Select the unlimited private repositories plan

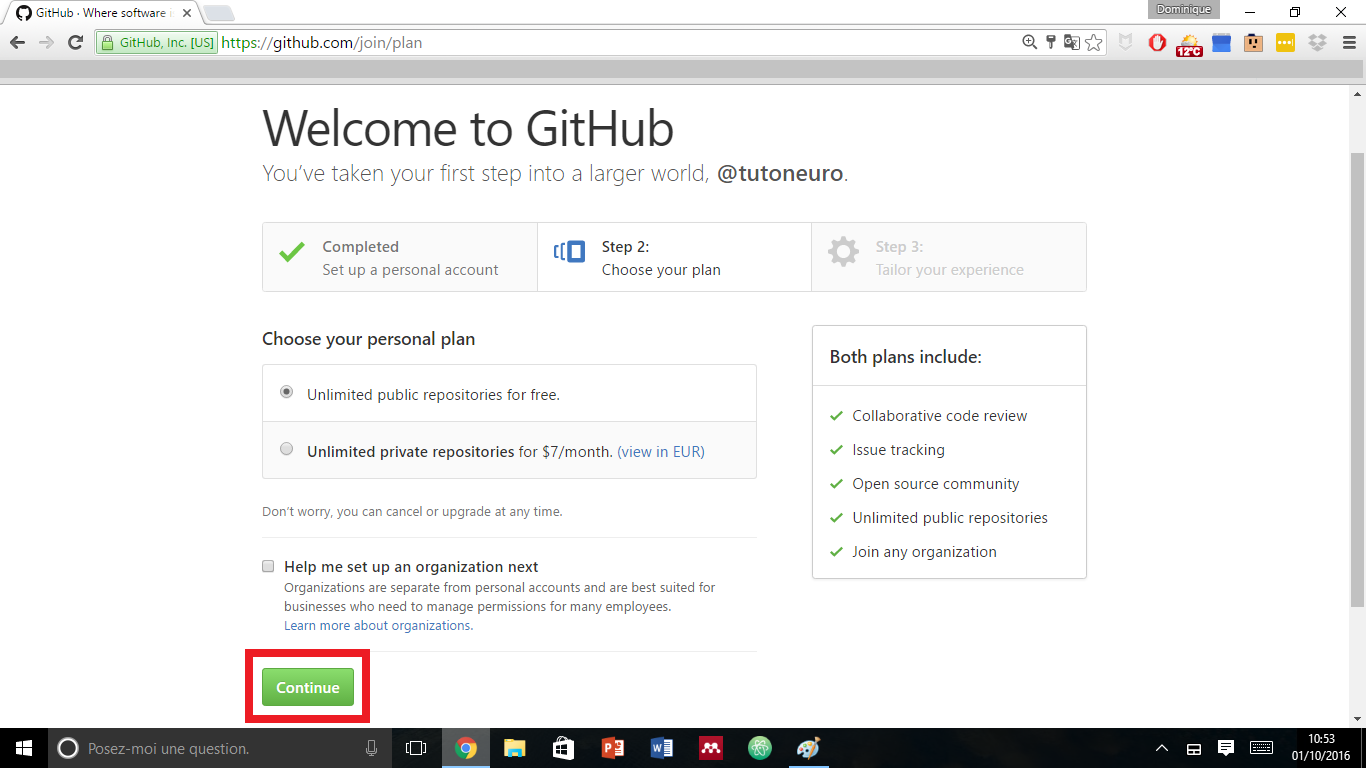[x=287, y=449]
